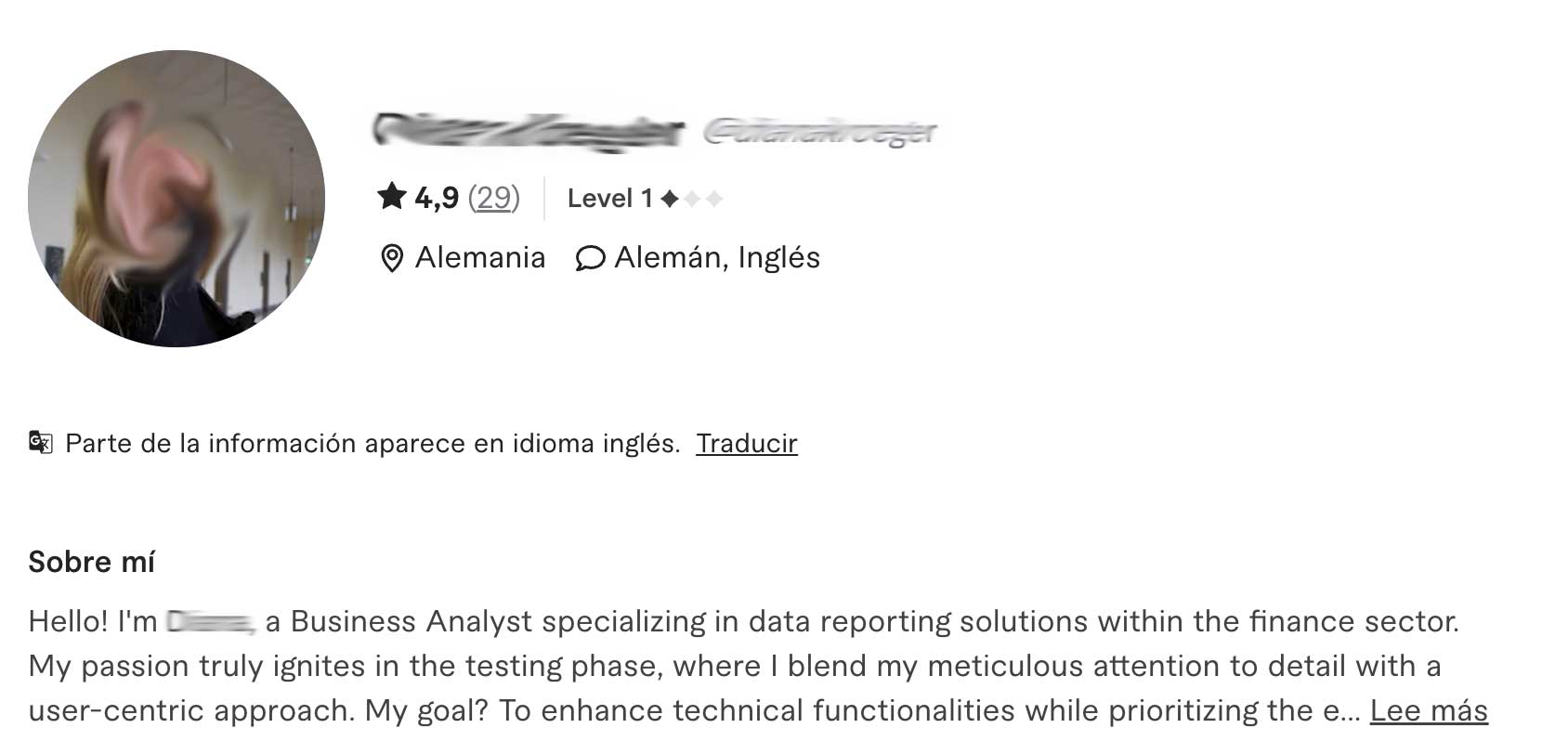
Task: Expand the bio with Lee más
Action: (1429, 710)
